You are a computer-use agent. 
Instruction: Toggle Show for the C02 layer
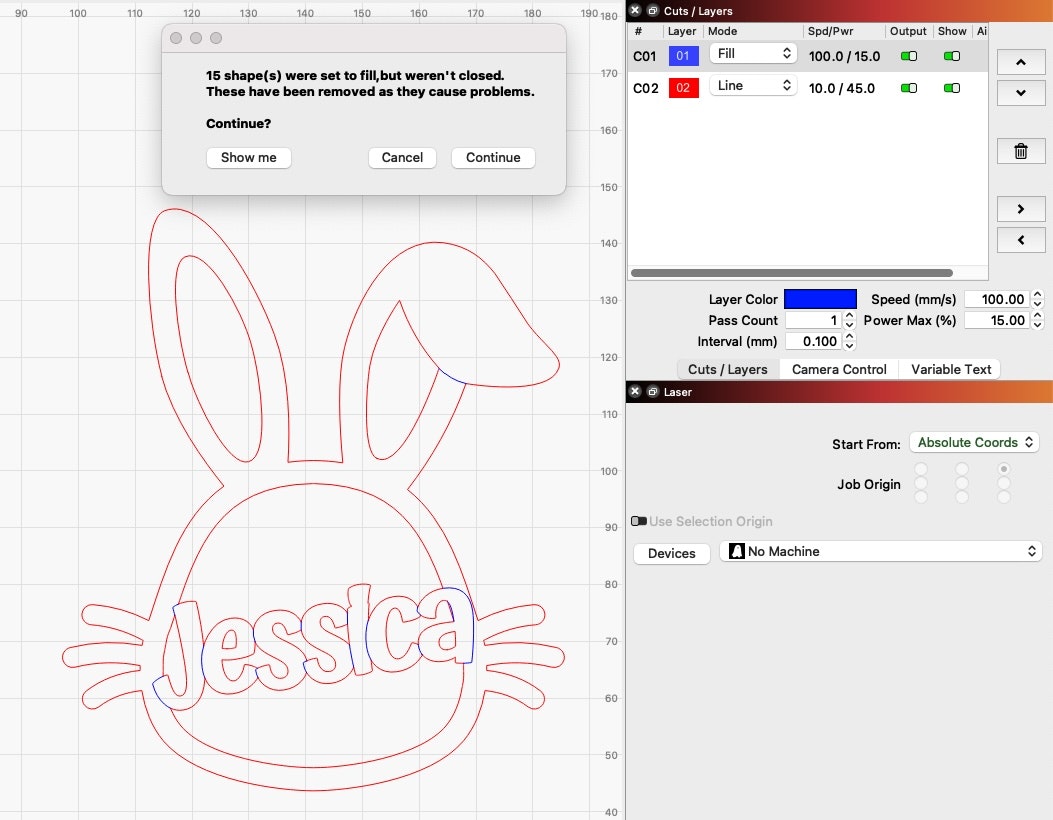(951, 87)
